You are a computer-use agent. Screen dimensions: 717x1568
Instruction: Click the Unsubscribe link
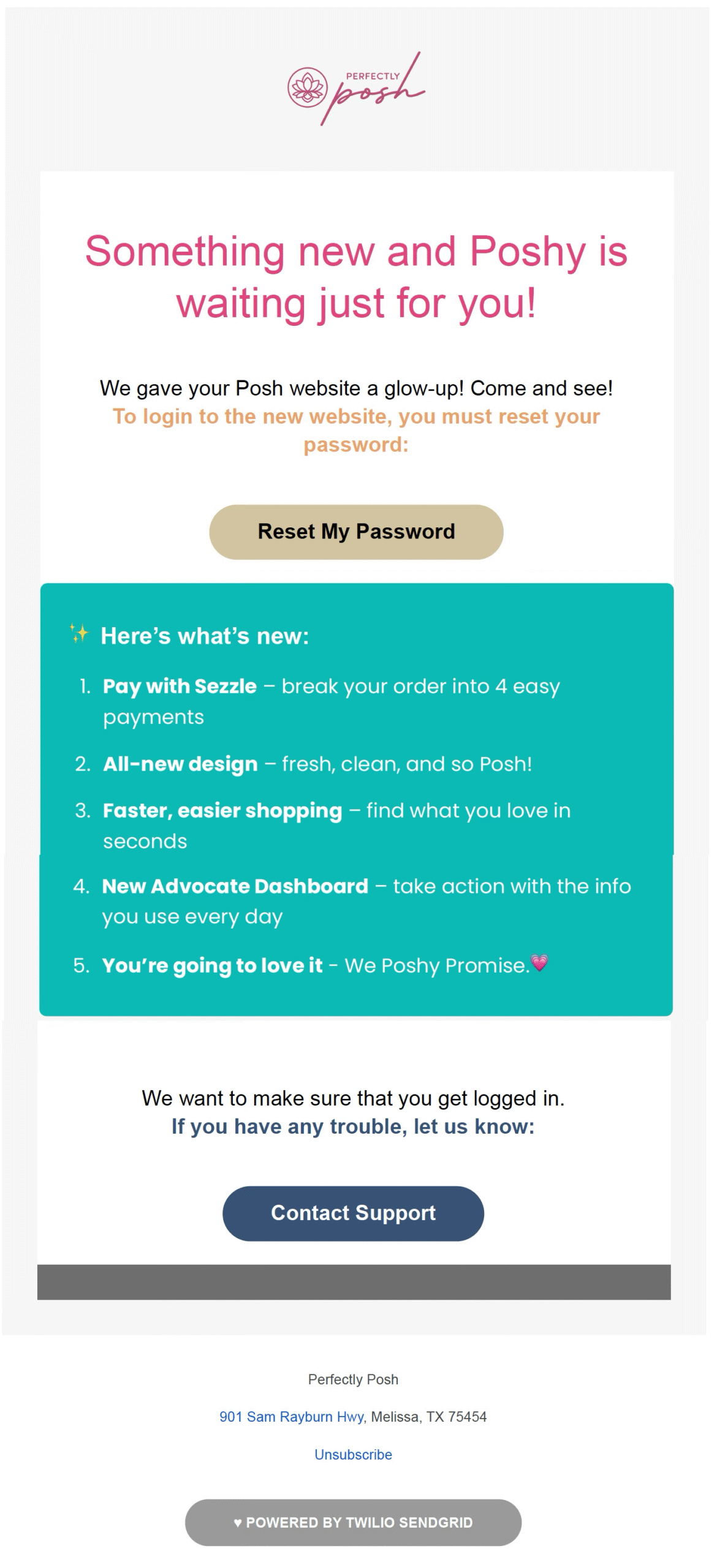(353, 1455)
